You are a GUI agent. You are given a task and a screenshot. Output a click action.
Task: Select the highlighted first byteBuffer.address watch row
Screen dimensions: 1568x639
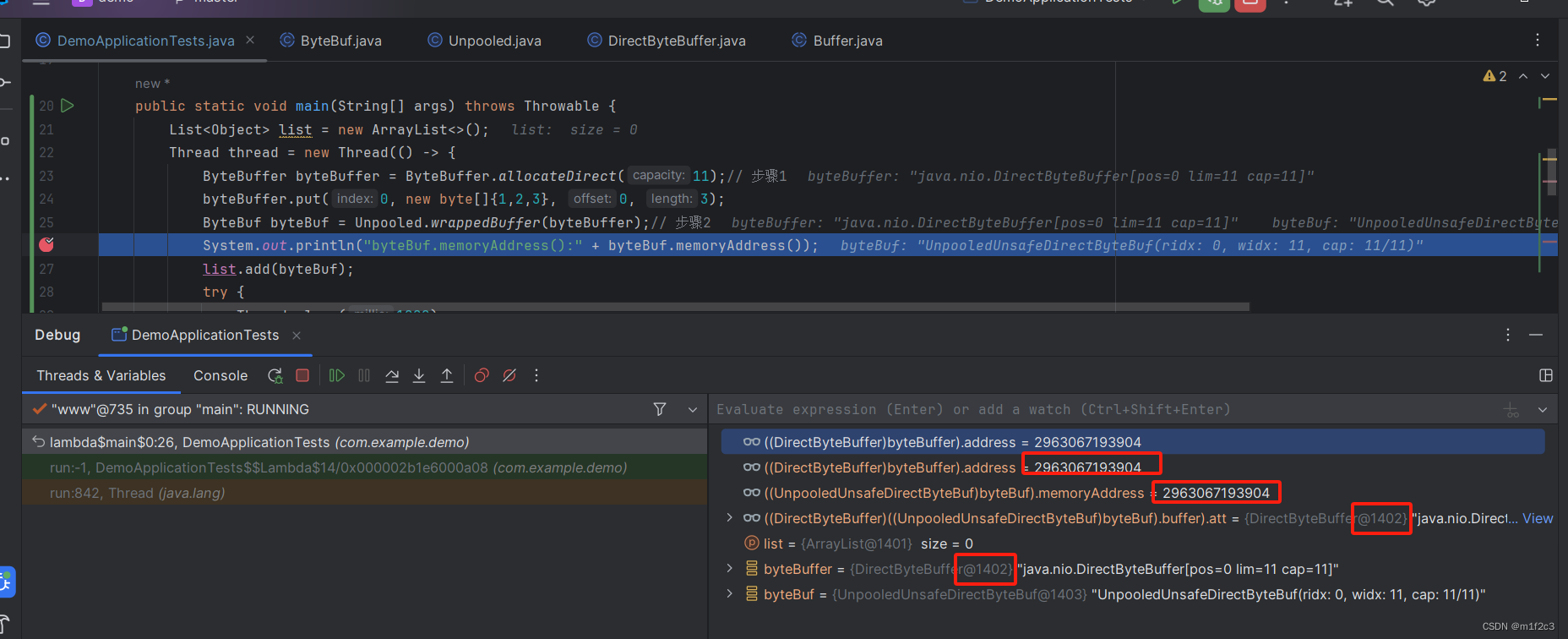pyautogui.click(x=1133, y=442)
